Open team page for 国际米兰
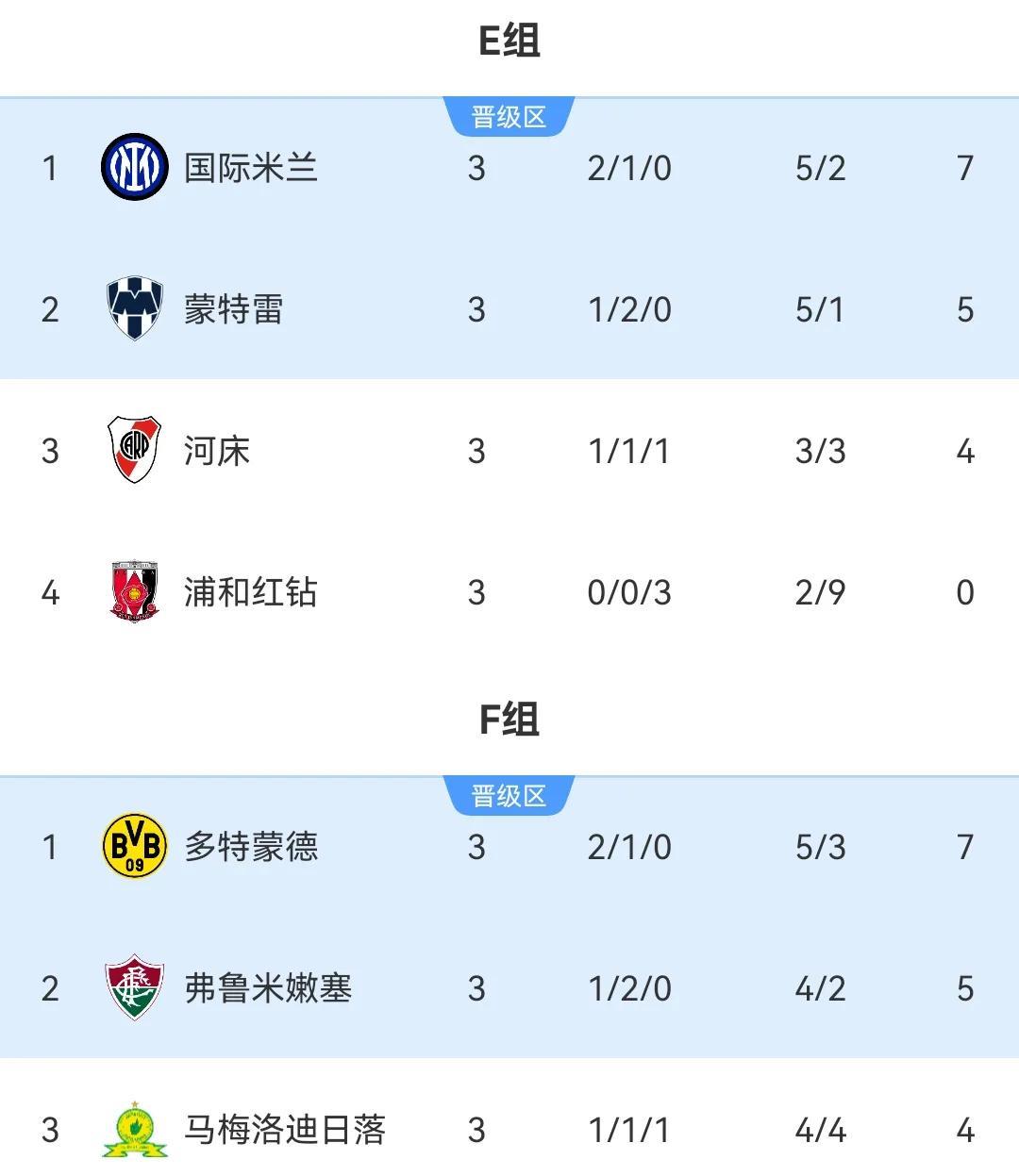 [x=251, y=168]
